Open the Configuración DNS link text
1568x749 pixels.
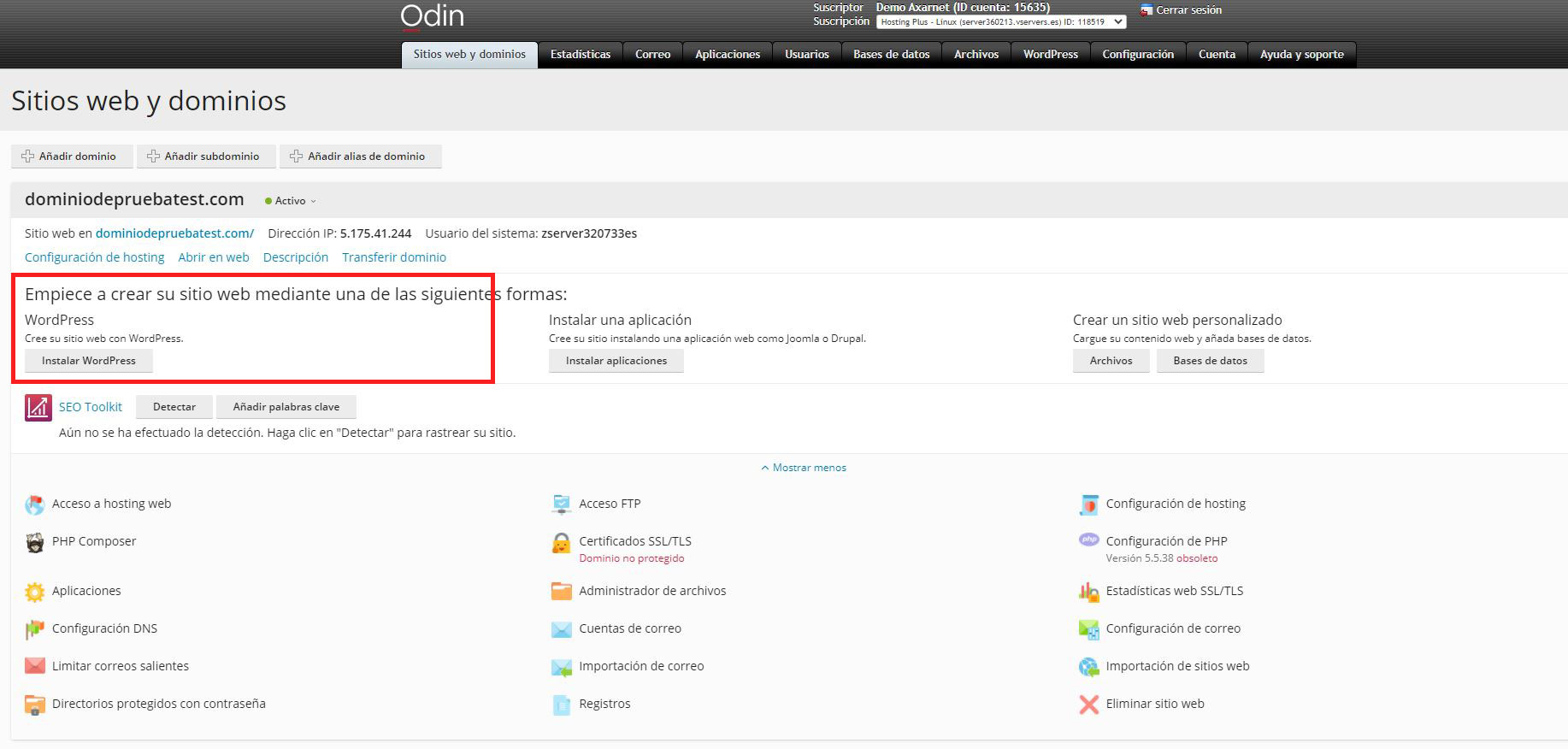104,628
